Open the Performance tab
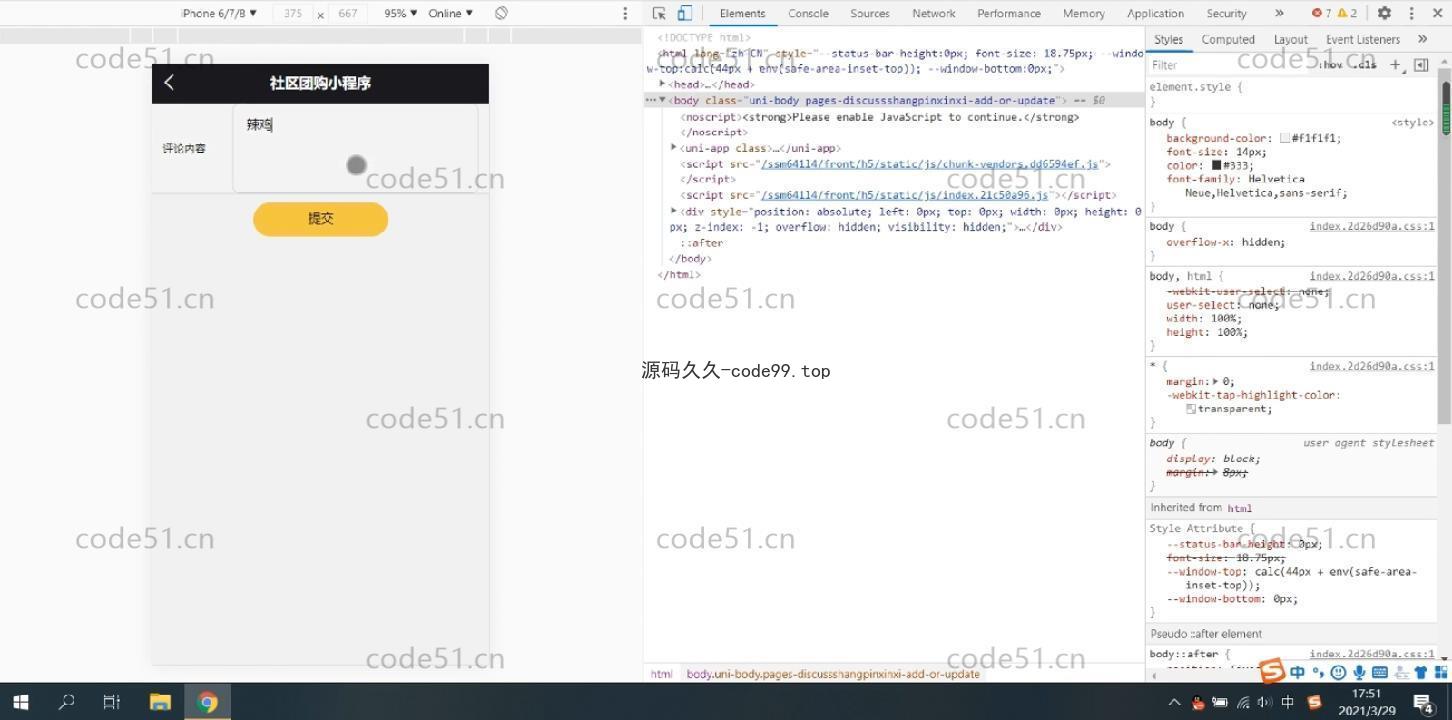The image size is (1452, 720). pyautogui.click(x=1009, y=13)
